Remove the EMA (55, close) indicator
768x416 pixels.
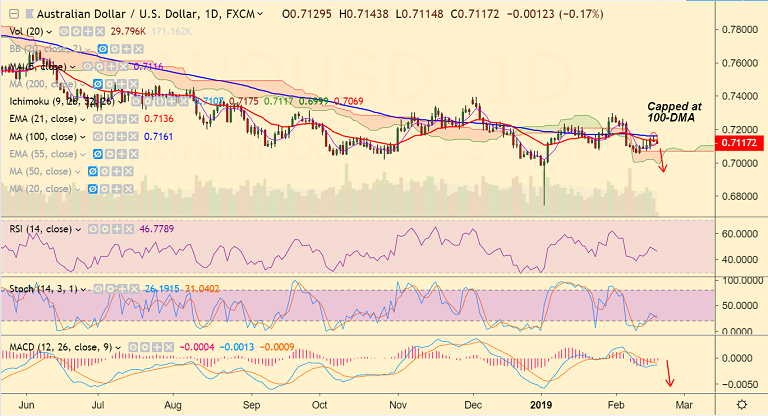coord(134,154)
